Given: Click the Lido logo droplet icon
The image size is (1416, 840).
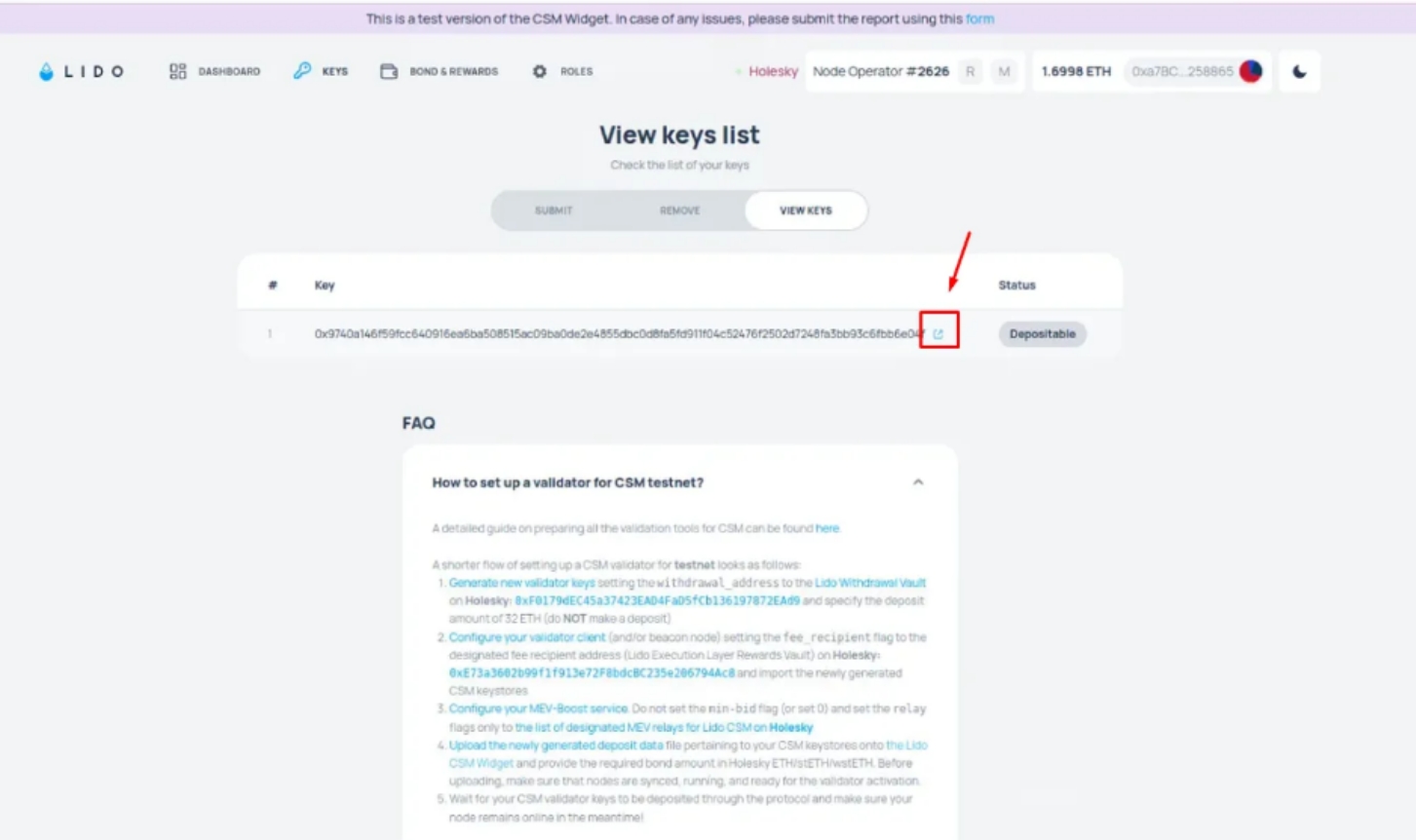Looking at the screenshot, I should pos(46,71).
